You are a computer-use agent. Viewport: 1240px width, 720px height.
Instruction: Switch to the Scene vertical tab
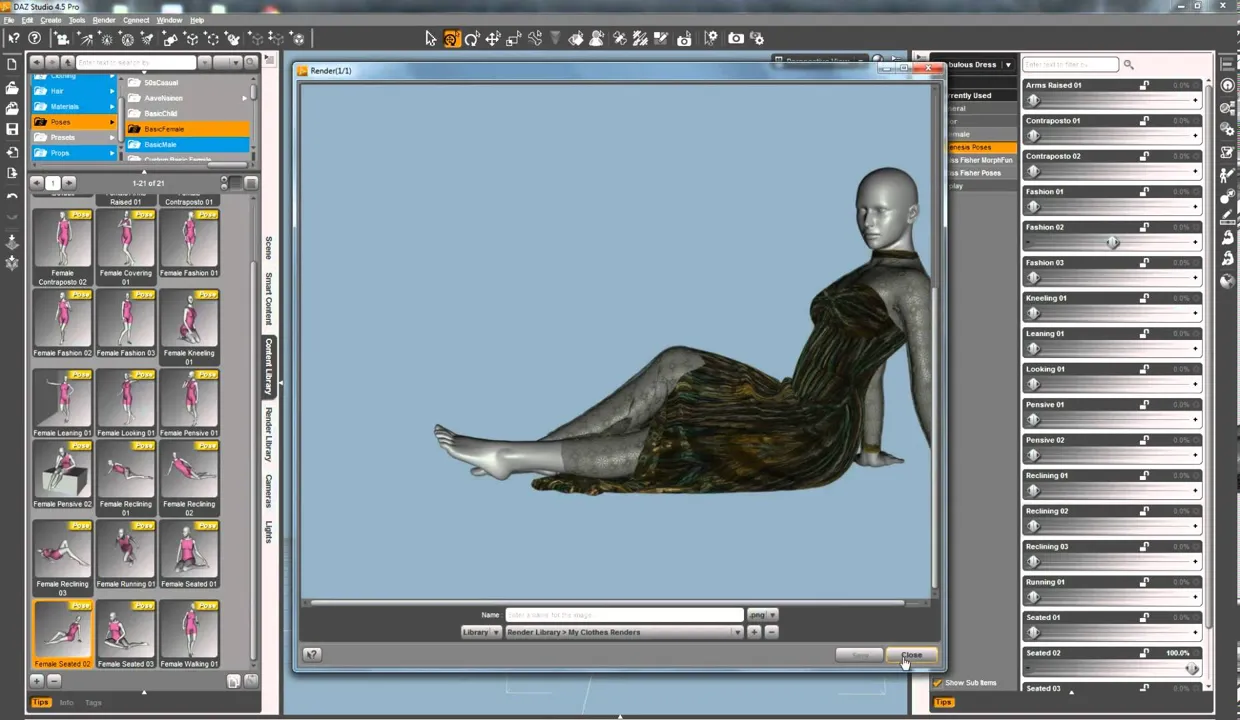(x=268, y=248)
